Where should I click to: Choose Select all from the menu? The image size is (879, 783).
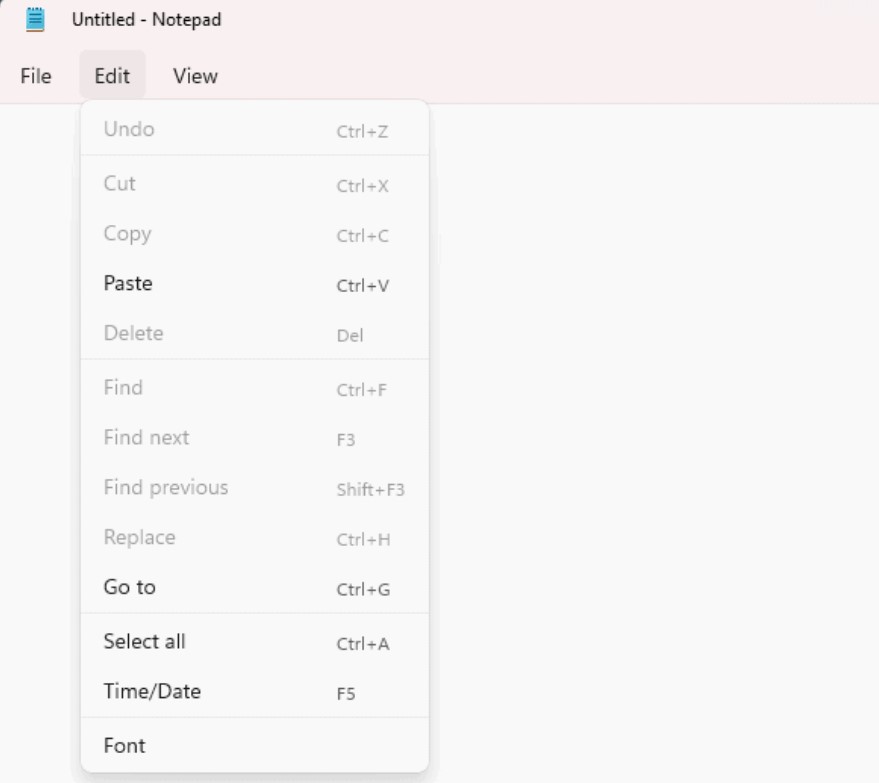255,642
